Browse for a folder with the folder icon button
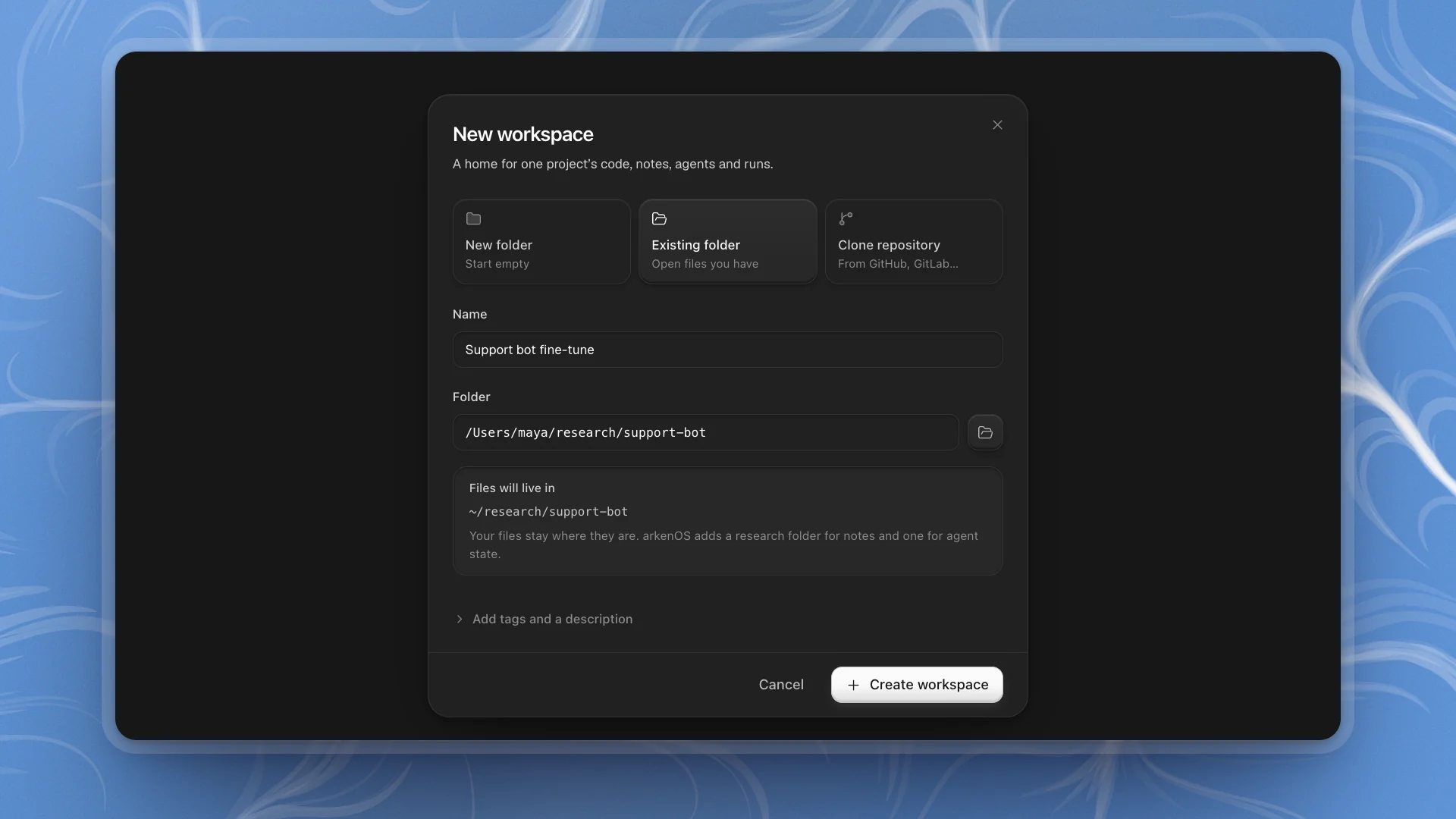 click(x=985, y=432)
